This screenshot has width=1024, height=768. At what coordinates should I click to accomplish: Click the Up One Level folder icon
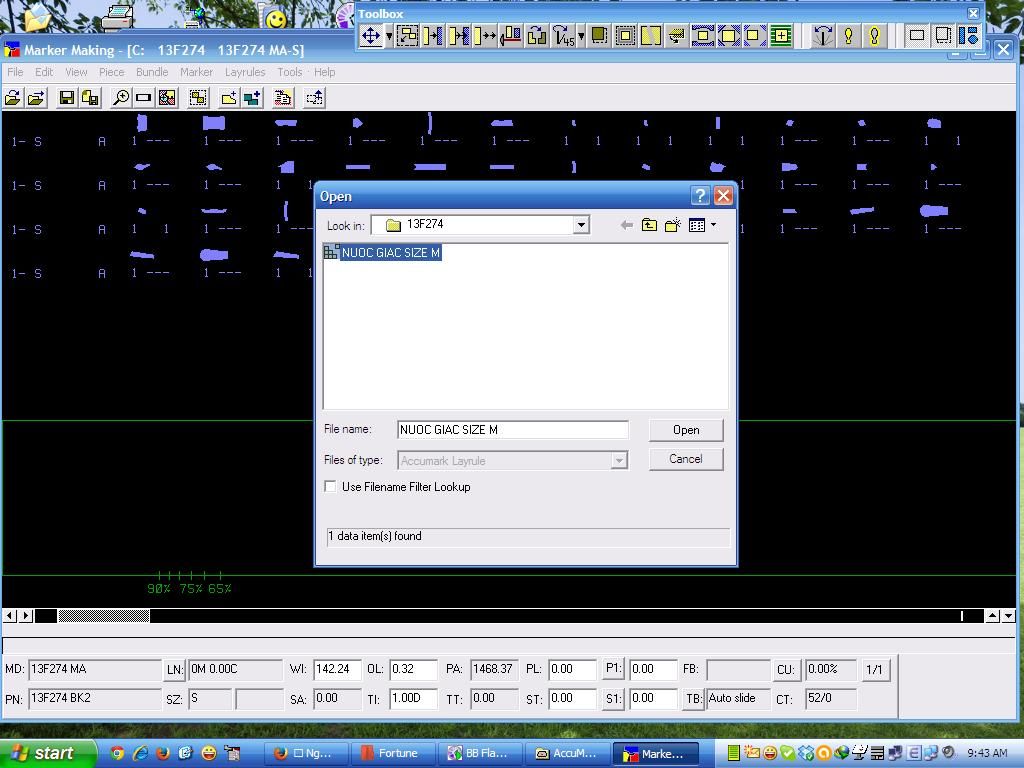[649, 225]
